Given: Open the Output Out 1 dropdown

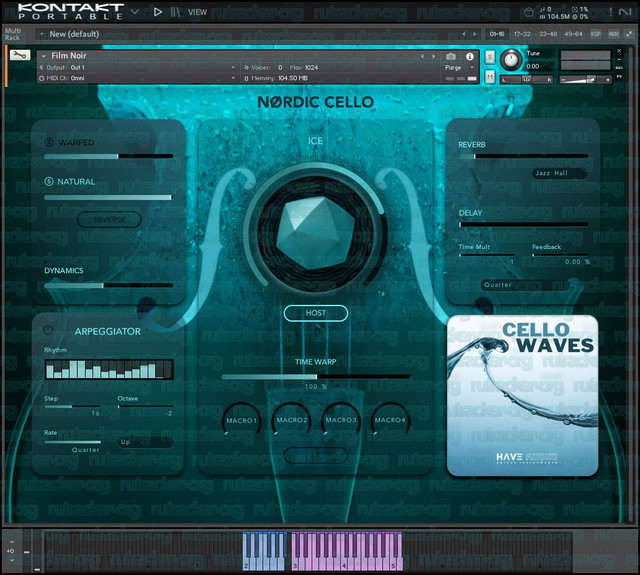Looking at the screenshot, I should [x=139, y=67].
